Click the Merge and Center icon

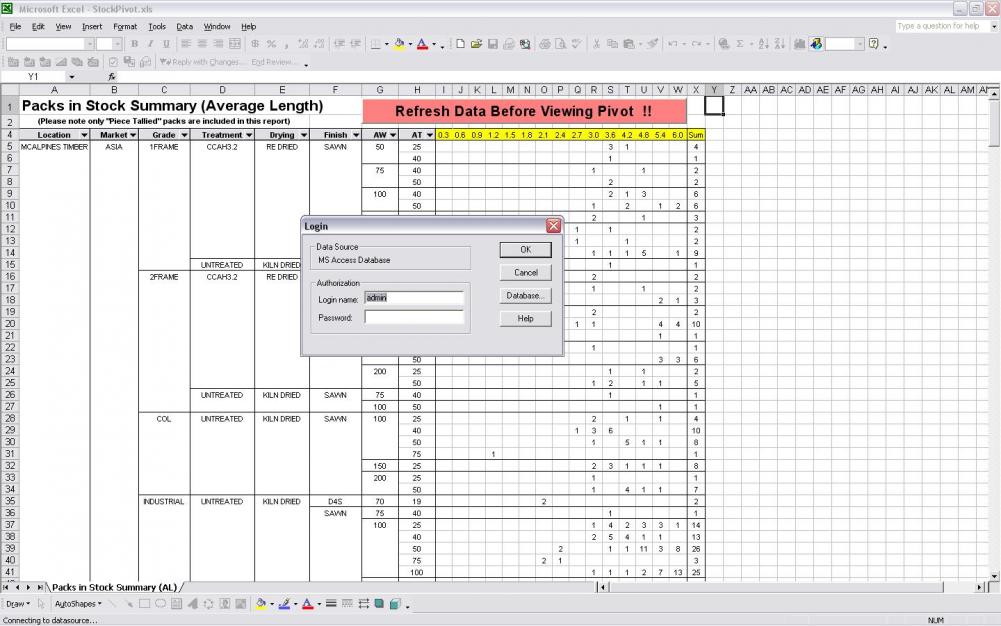[x=235, y=43]
